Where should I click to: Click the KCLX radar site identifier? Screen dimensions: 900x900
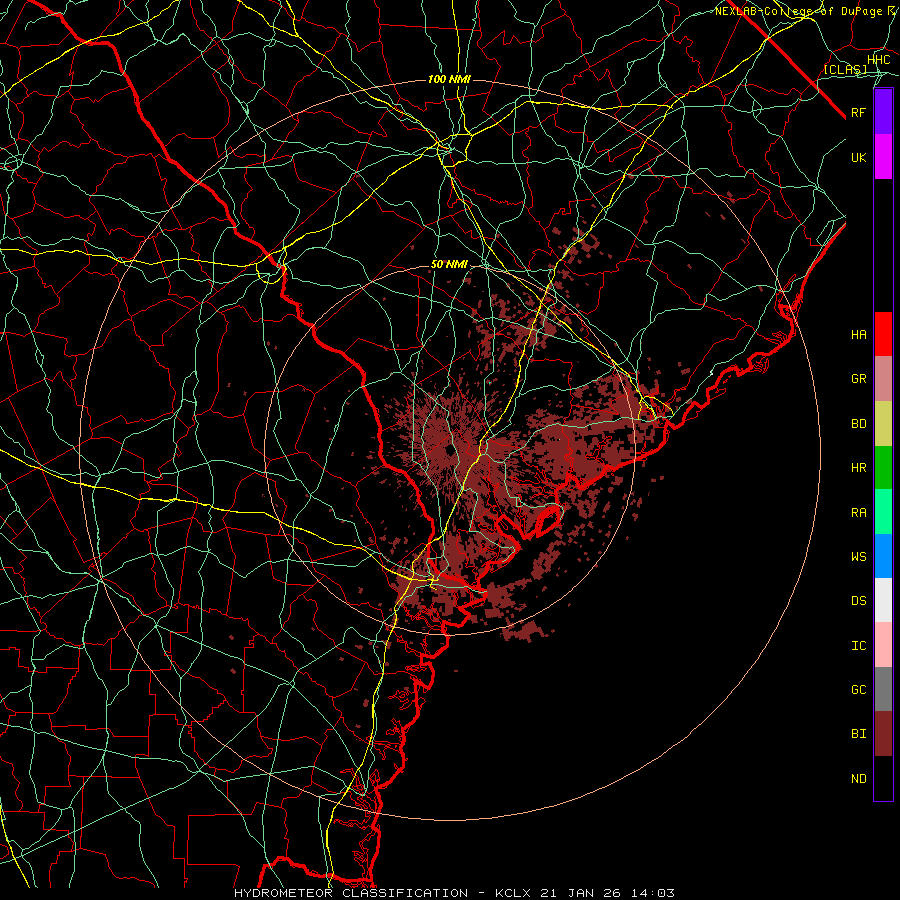(x=513, y=893)
